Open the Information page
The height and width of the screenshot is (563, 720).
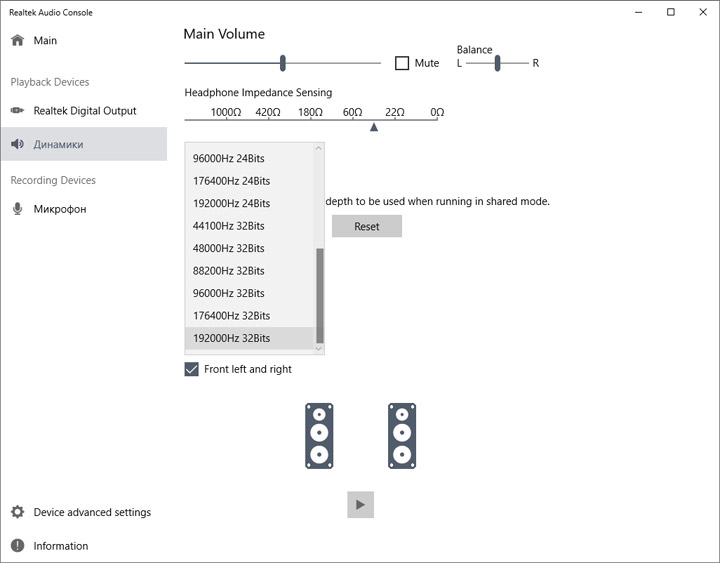84,546
